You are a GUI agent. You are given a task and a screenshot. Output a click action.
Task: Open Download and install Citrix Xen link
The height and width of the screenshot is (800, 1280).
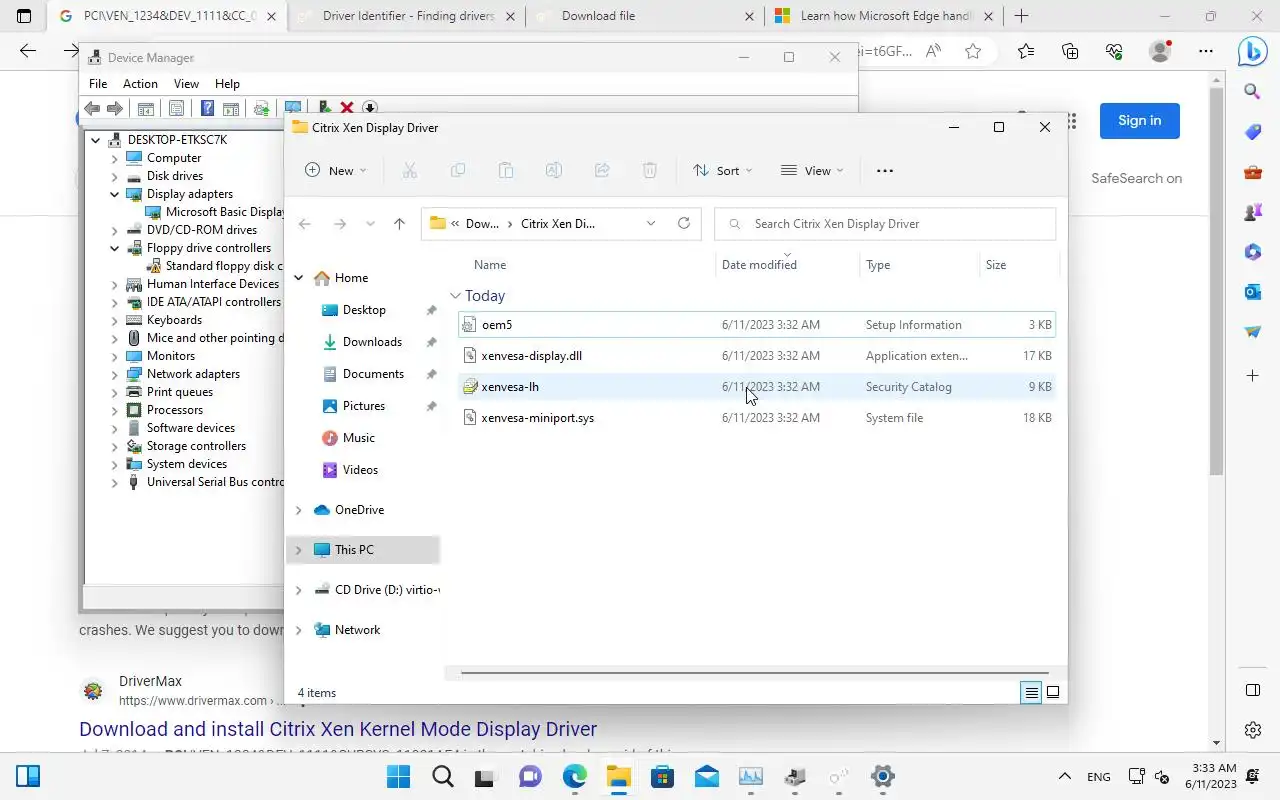tap(338, 729)
